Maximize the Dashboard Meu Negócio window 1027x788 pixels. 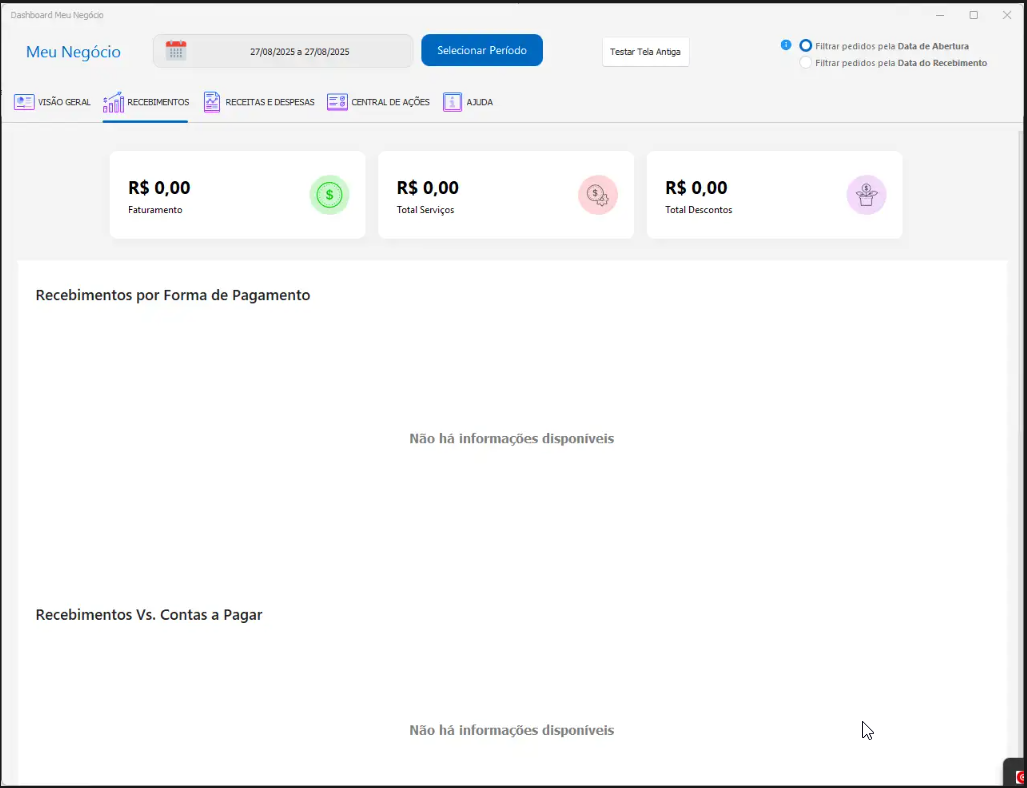point(973,15)
